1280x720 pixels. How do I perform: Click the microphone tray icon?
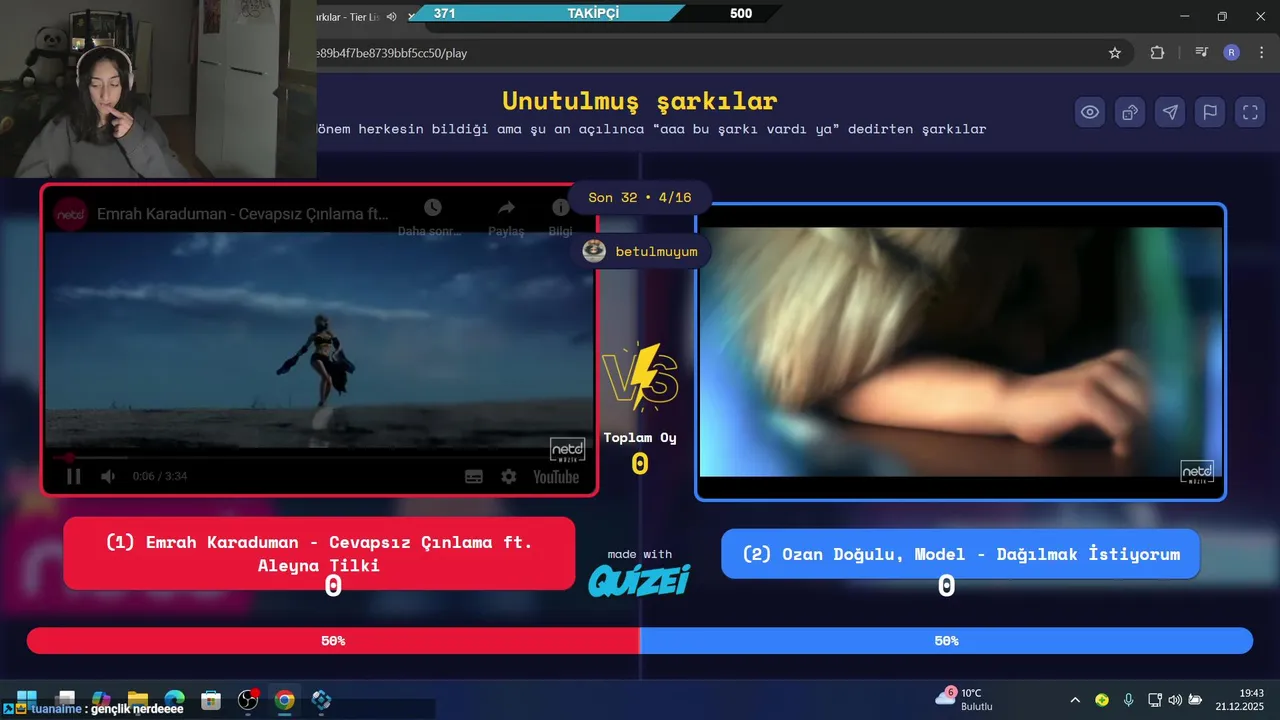click(1128, 700)
